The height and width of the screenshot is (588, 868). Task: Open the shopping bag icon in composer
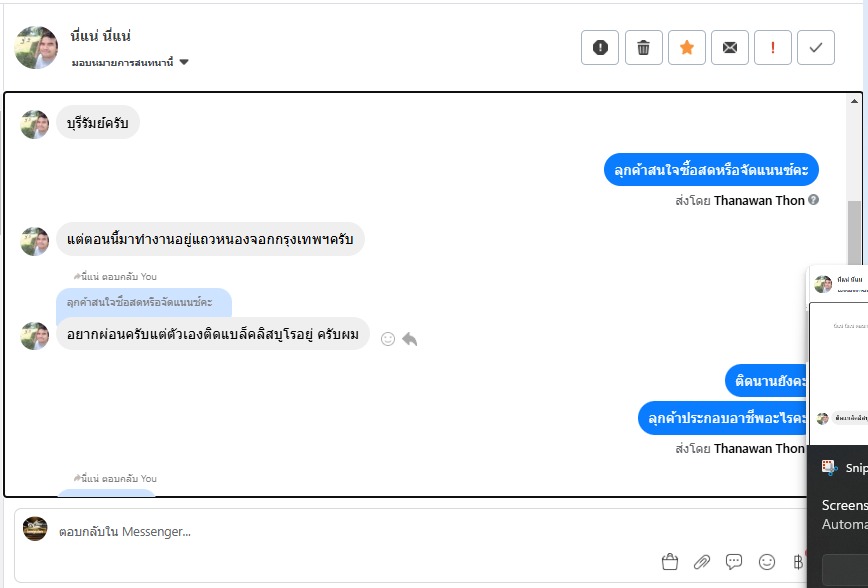pyautogui.click(x=670, y=562)
